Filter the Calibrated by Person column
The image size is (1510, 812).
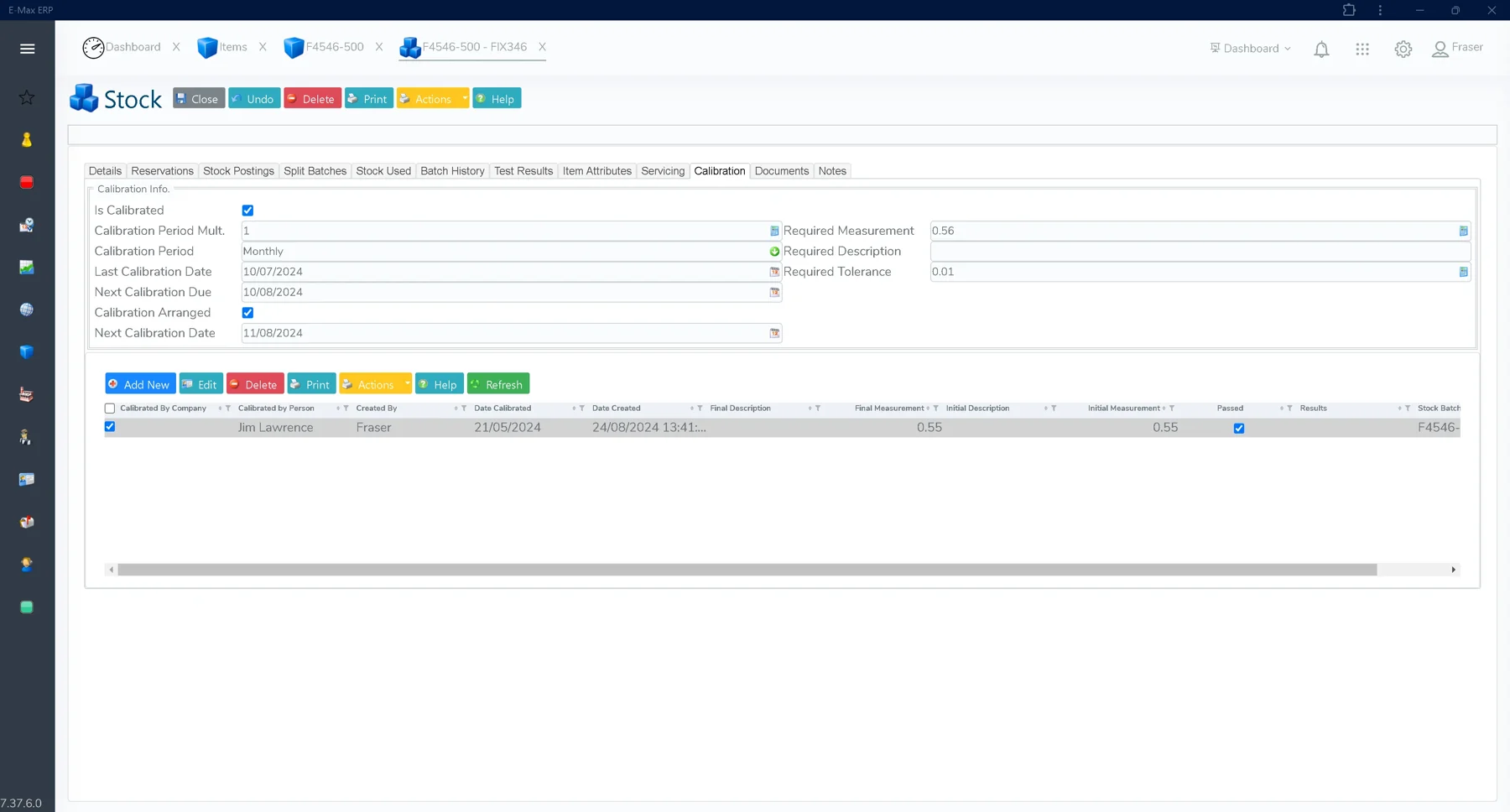coord(346,409)
